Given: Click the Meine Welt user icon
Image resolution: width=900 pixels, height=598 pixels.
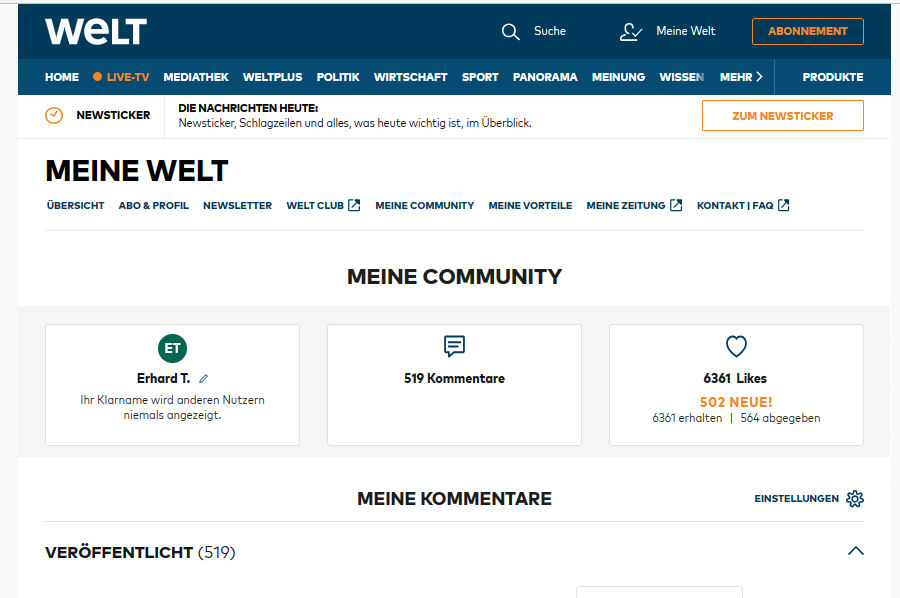Looking at the screenshot, I should [631, 32].
